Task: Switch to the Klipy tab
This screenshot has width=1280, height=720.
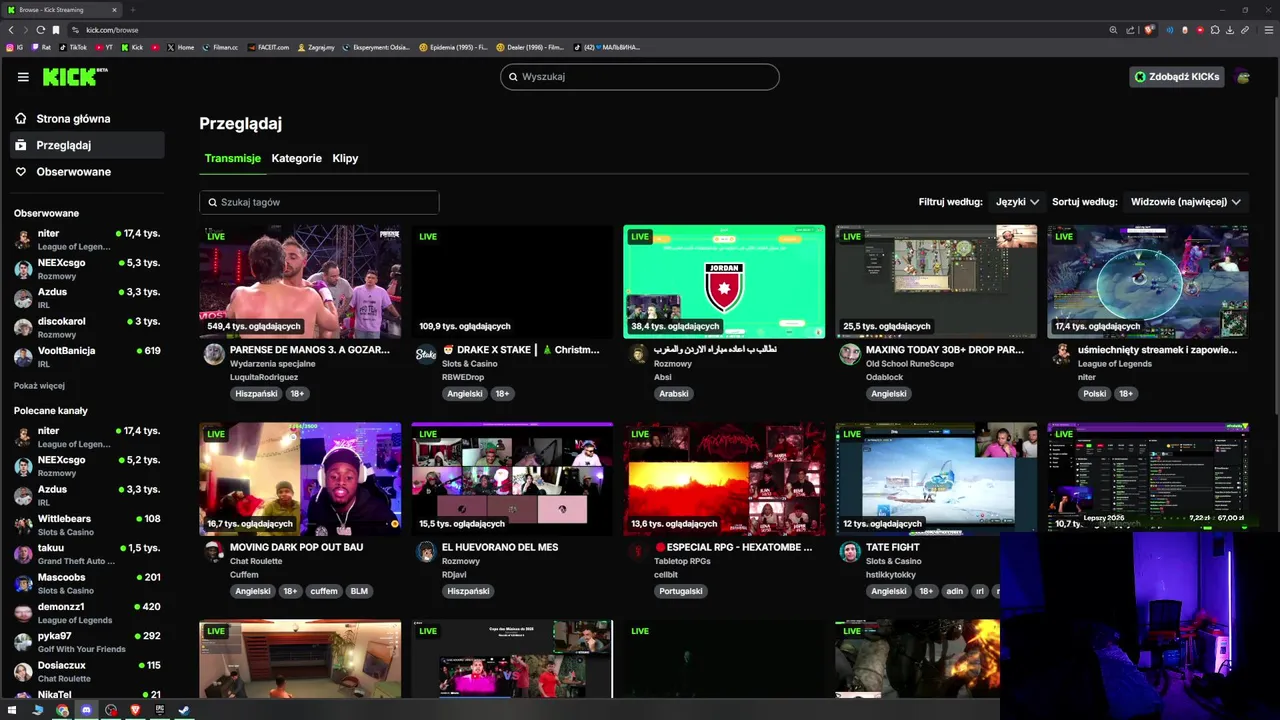Action: 345,158
